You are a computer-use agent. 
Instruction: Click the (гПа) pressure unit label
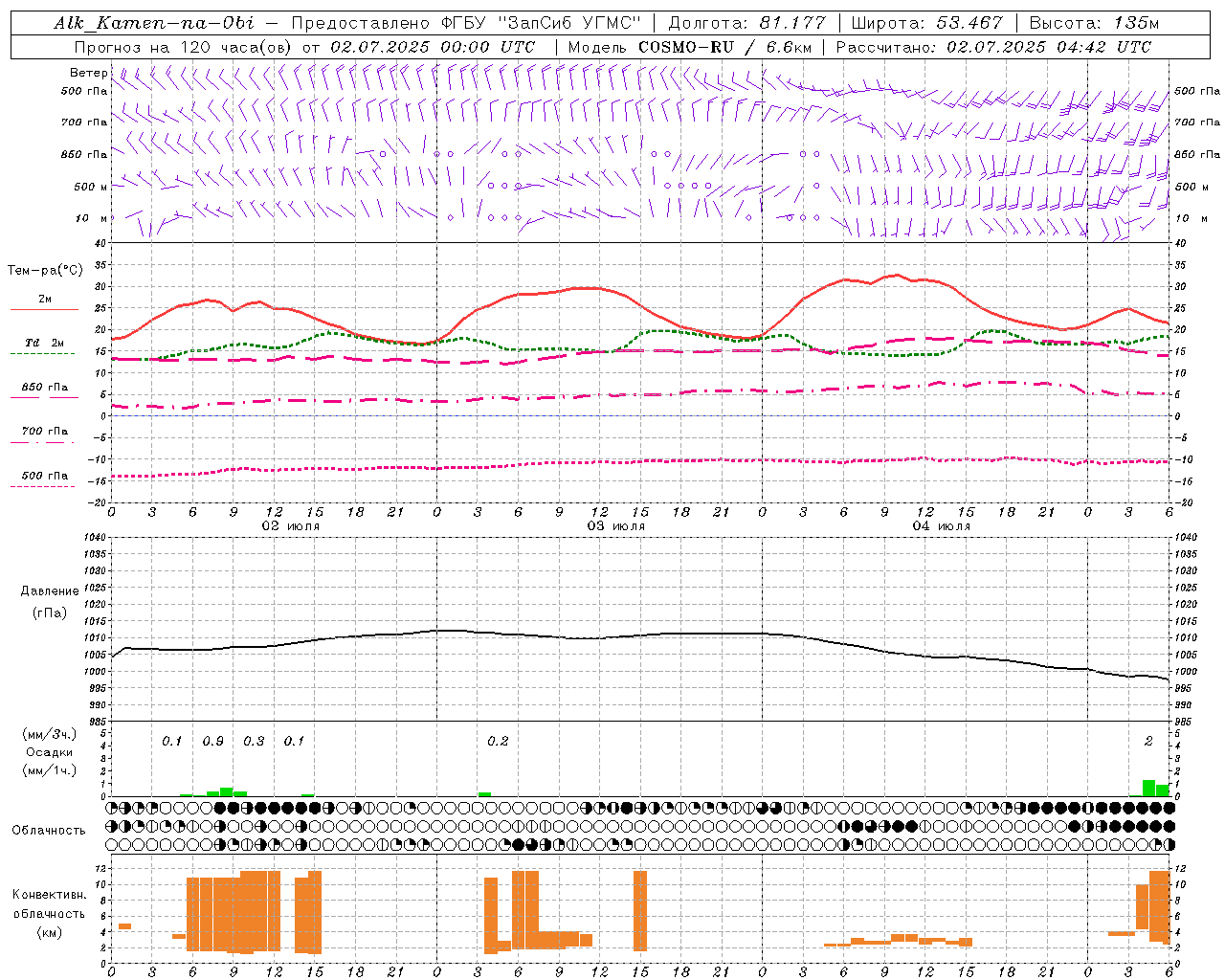(x=50, y=612)
